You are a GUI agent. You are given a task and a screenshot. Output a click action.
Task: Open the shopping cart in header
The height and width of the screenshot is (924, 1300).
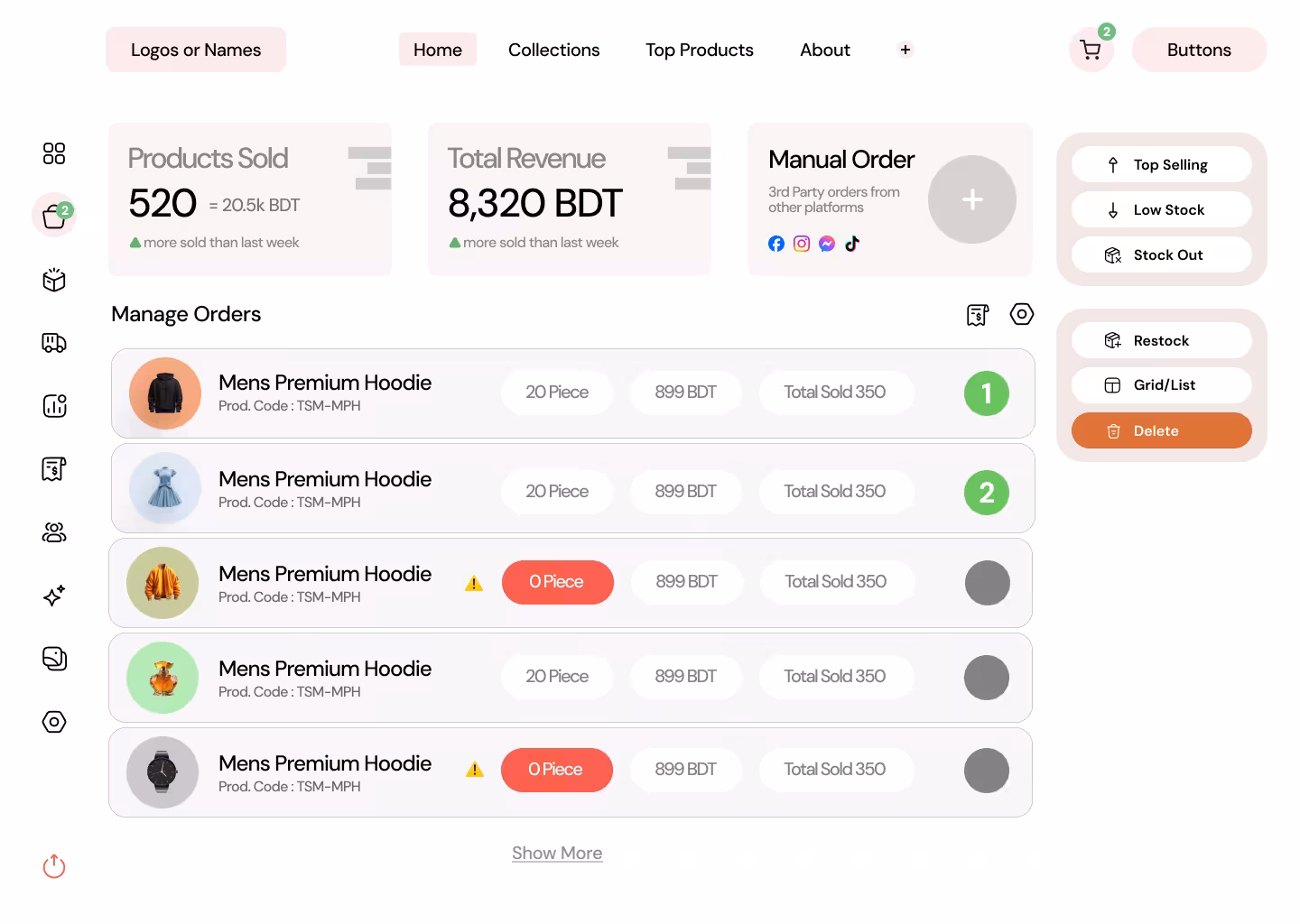(x=1091, y=51)
